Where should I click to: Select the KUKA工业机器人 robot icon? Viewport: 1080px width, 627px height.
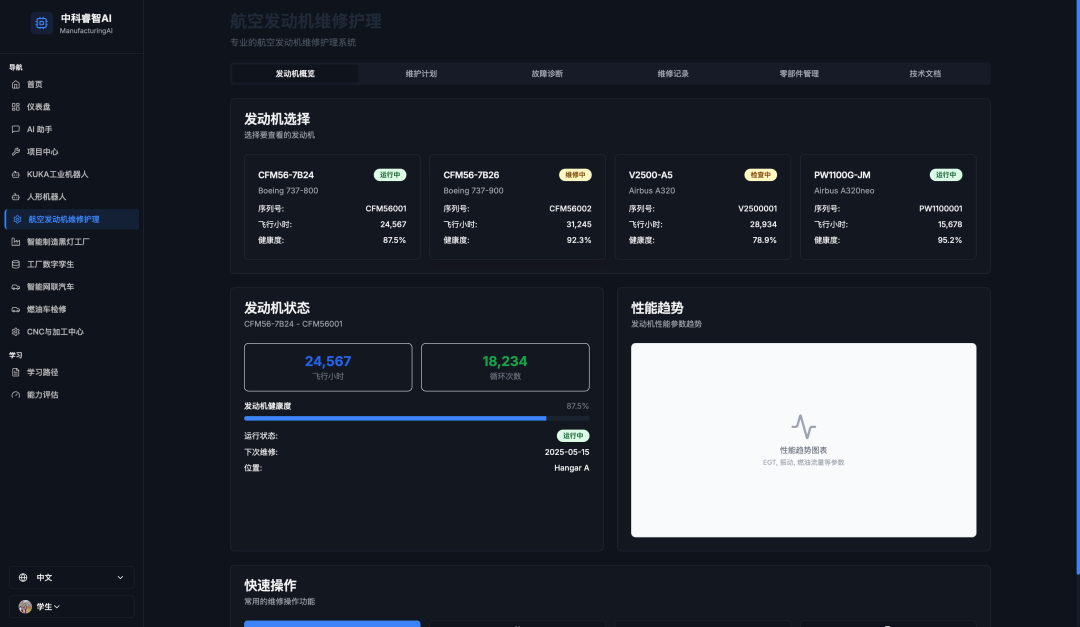[16, 174]
